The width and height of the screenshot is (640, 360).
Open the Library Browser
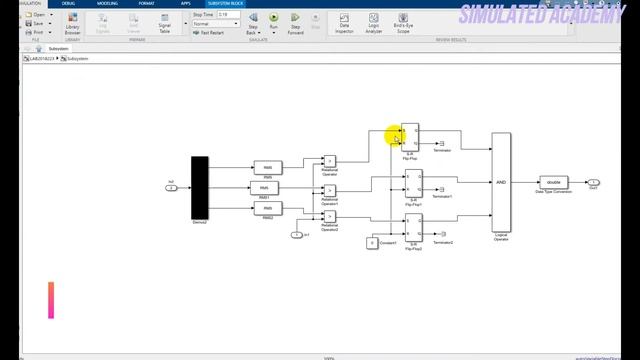(72, 23)
